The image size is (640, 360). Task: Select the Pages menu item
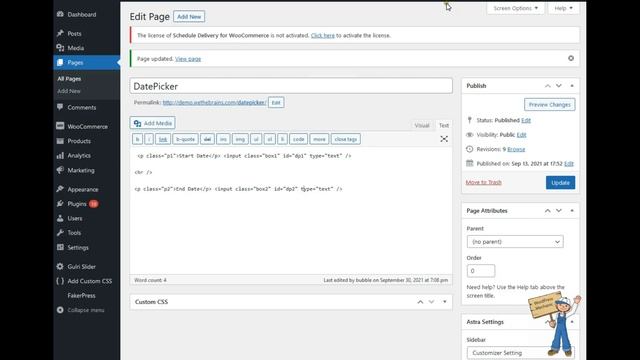click(x=76, y=62)
